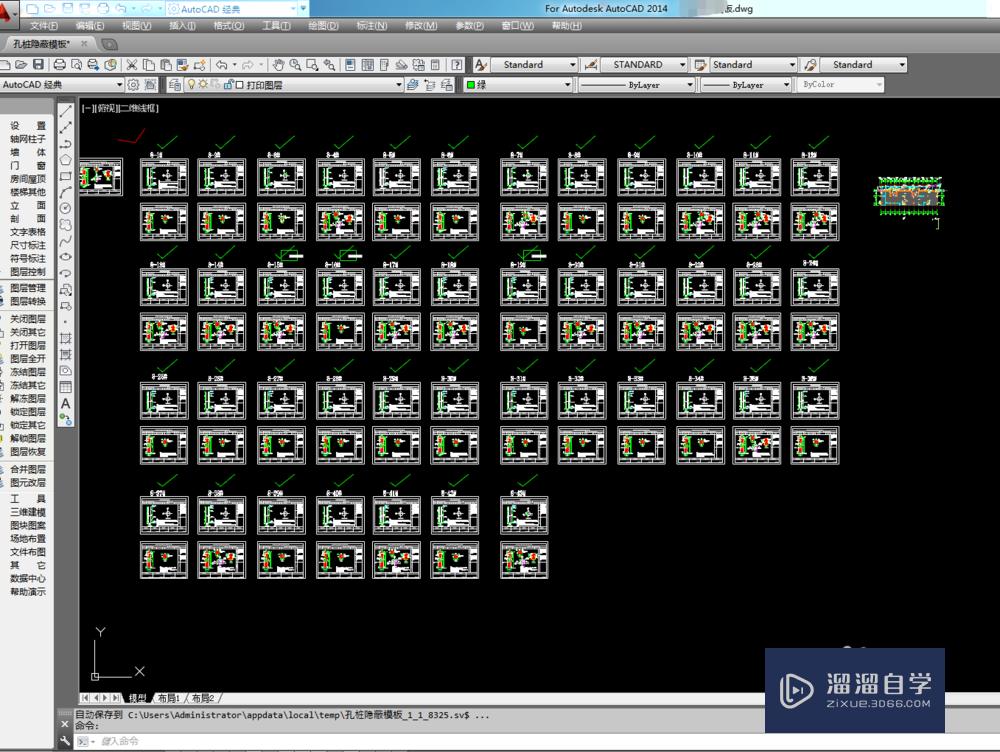Click 锁定图层 in the left panel
This screenshot has width=1000, height=752.
pos(27,411)
